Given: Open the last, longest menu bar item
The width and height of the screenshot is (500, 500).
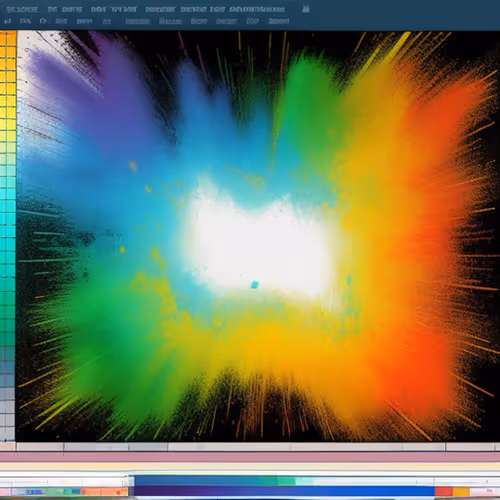Looking at the screenshot, I should click(257, 9).
